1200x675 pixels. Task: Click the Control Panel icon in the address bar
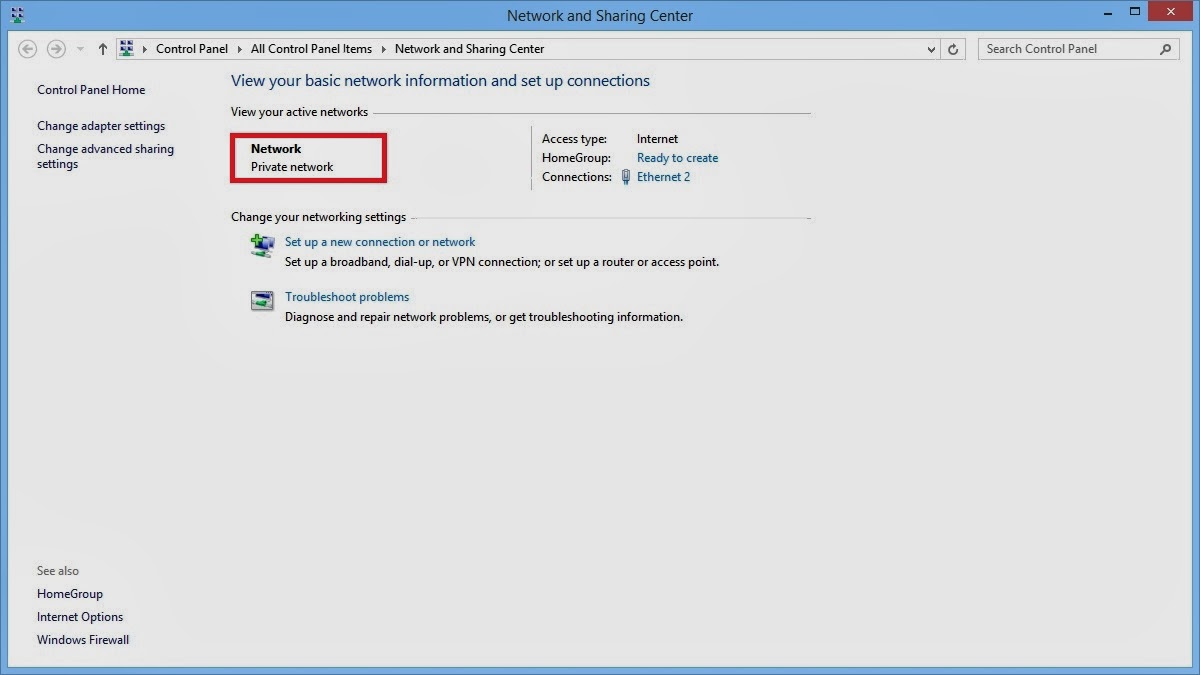[x=126, y=48]
